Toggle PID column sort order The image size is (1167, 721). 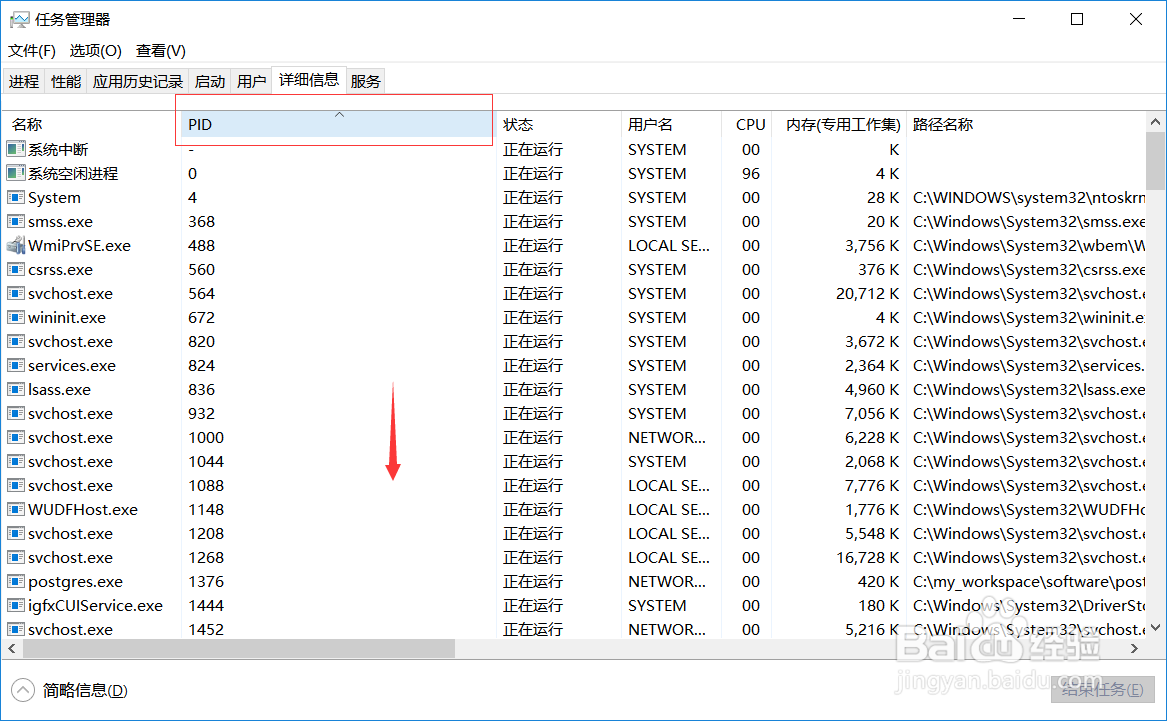pyautogui.click(x=333, y=124)
